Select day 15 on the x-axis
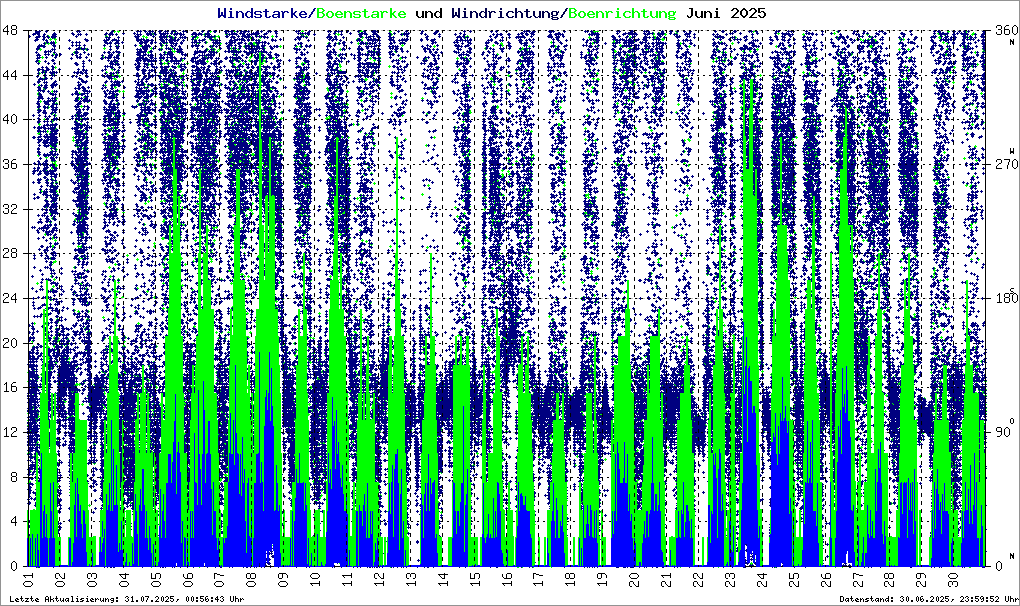Screen dimensions: 1020x606 [474, 579]
